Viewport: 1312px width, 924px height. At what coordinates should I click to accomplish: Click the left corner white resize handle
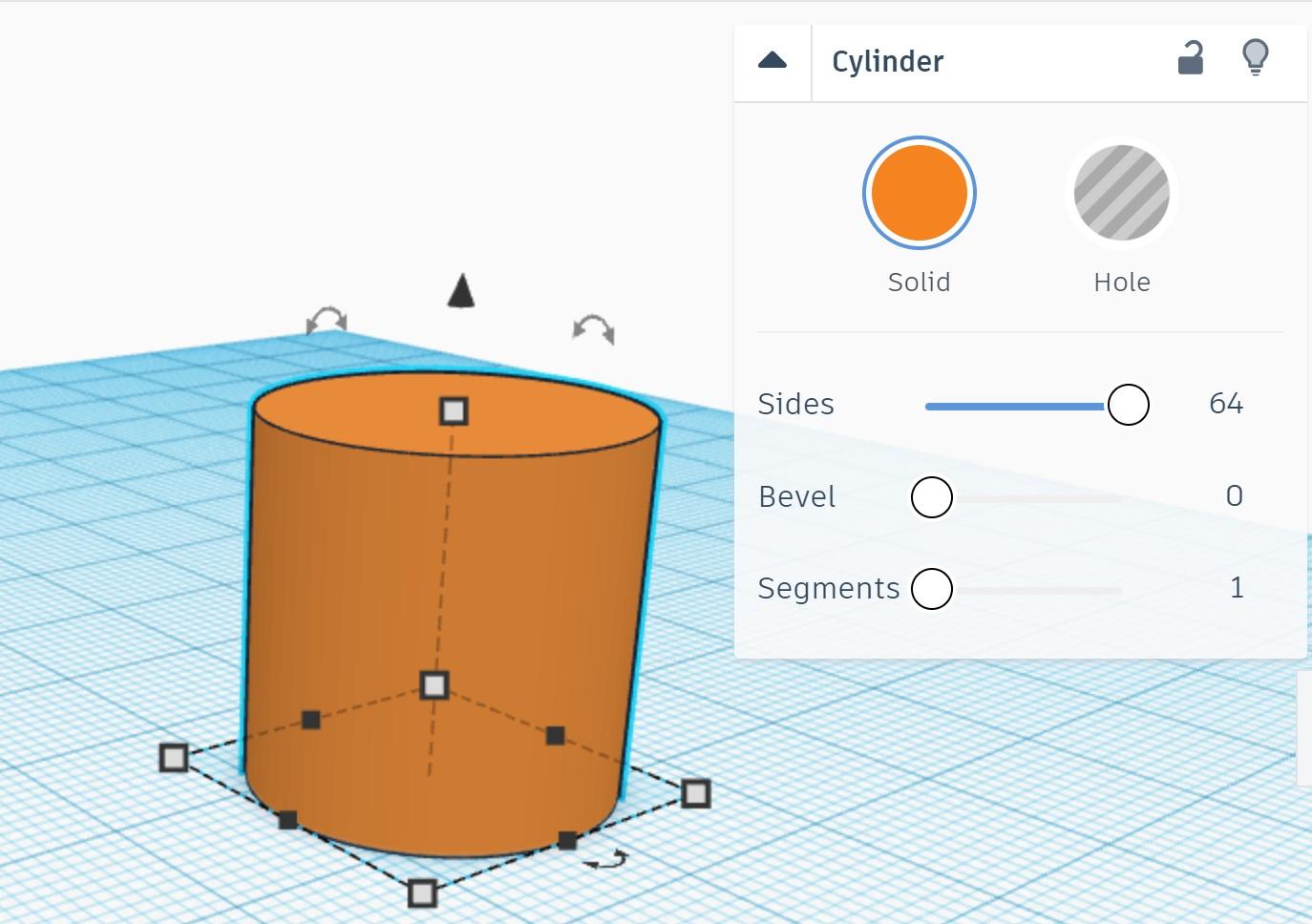tap(174, 758)
